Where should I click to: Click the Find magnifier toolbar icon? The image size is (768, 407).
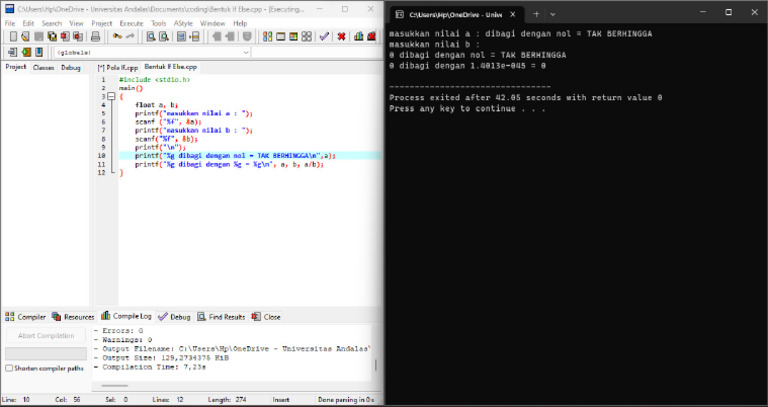(151, 36)
